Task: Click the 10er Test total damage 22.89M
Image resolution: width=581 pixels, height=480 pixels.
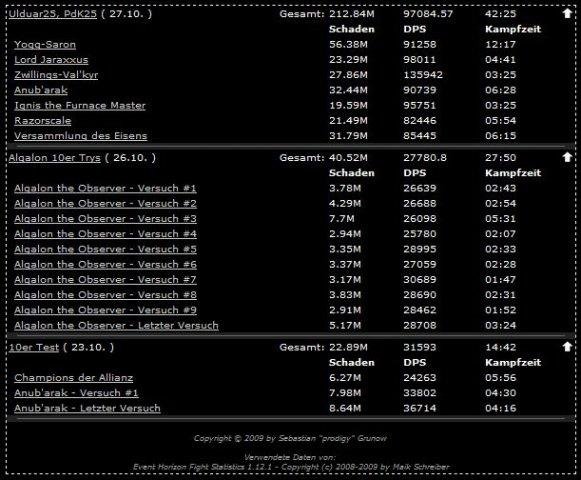Action: pyautogui.click(x=348, y=348)
